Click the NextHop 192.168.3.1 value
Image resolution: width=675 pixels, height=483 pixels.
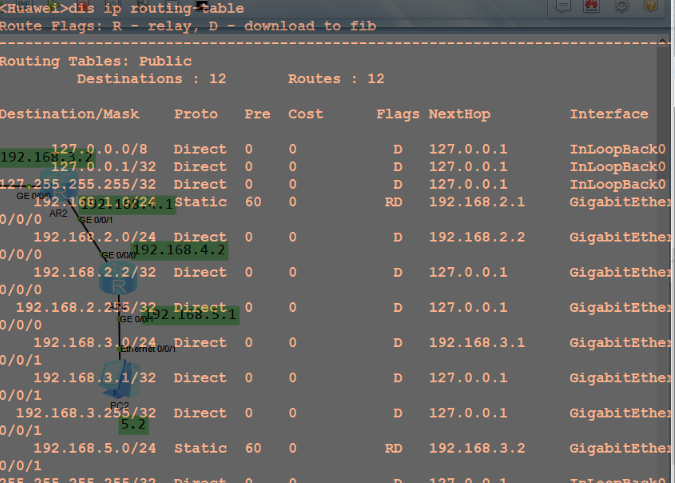477,343
